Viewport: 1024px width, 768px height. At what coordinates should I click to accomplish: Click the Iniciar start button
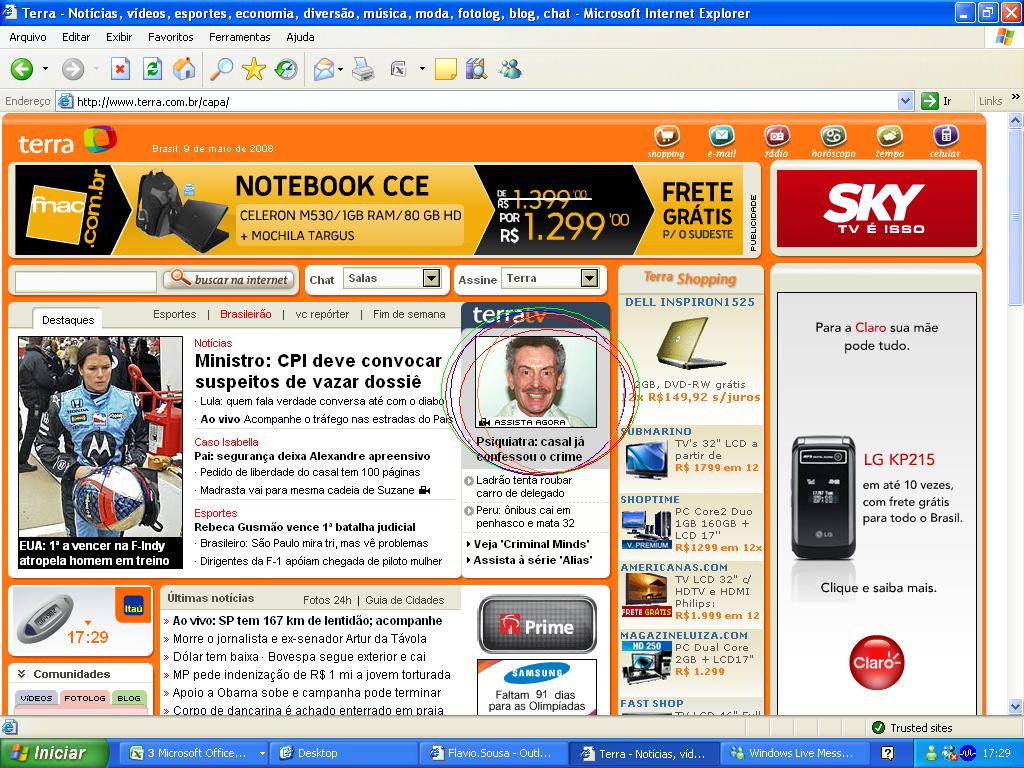tap(54, 753)
